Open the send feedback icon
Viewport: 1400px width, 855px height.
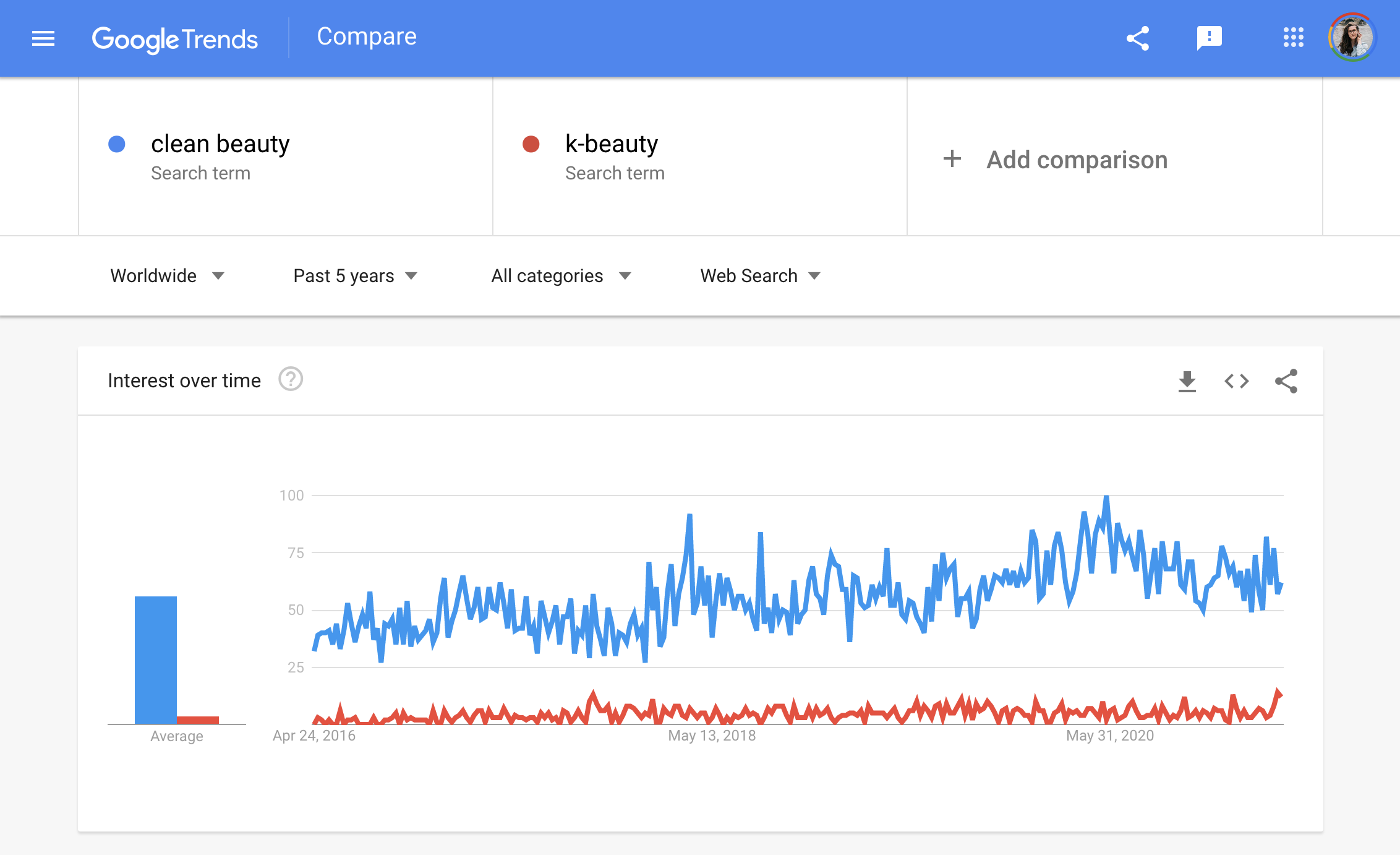tap(1209, 38)
